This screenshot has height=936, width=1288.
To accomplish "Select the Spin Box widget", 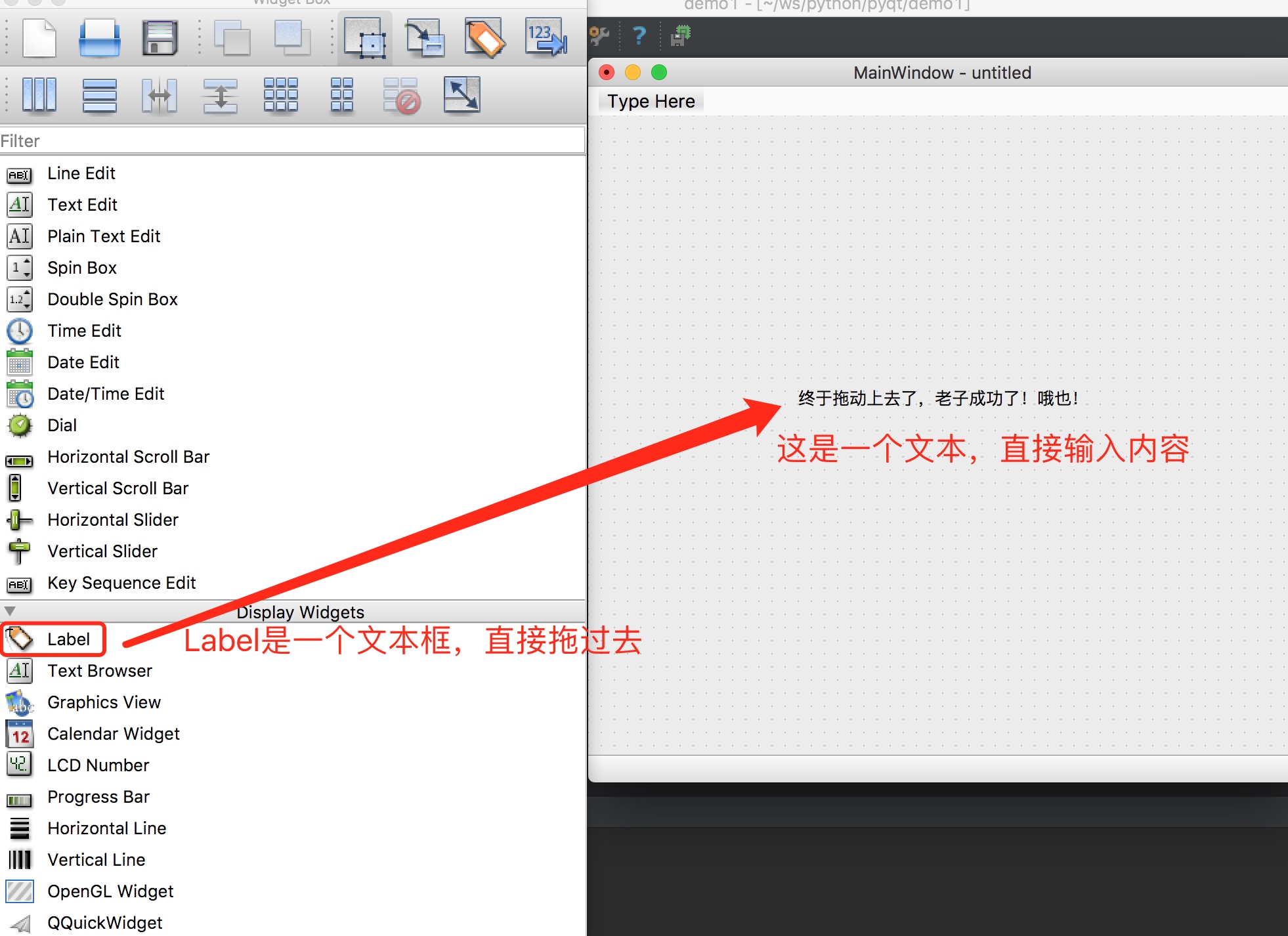I will (x=81, y=268).
